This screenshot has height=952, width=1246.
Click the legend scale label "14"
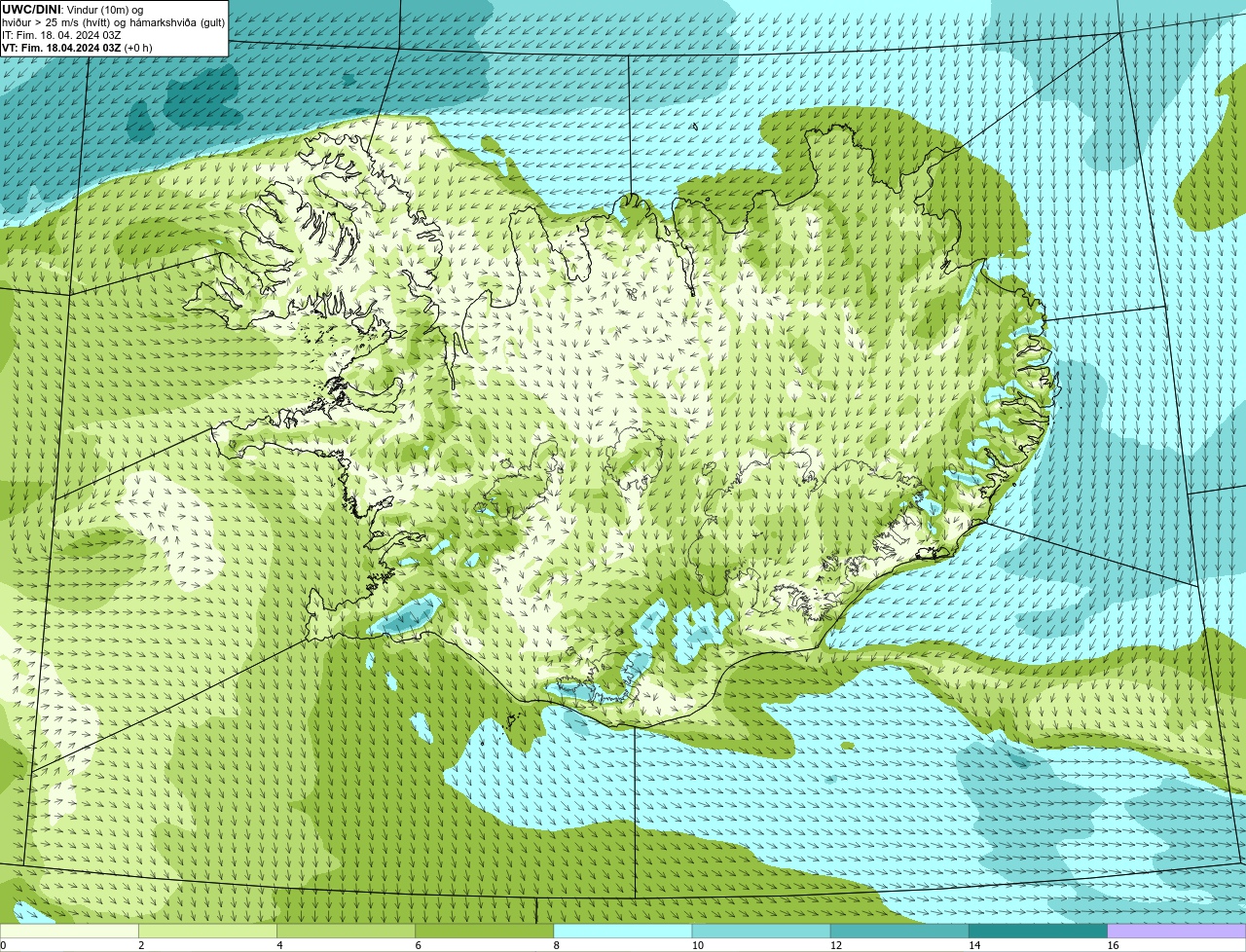pos(975,945)
